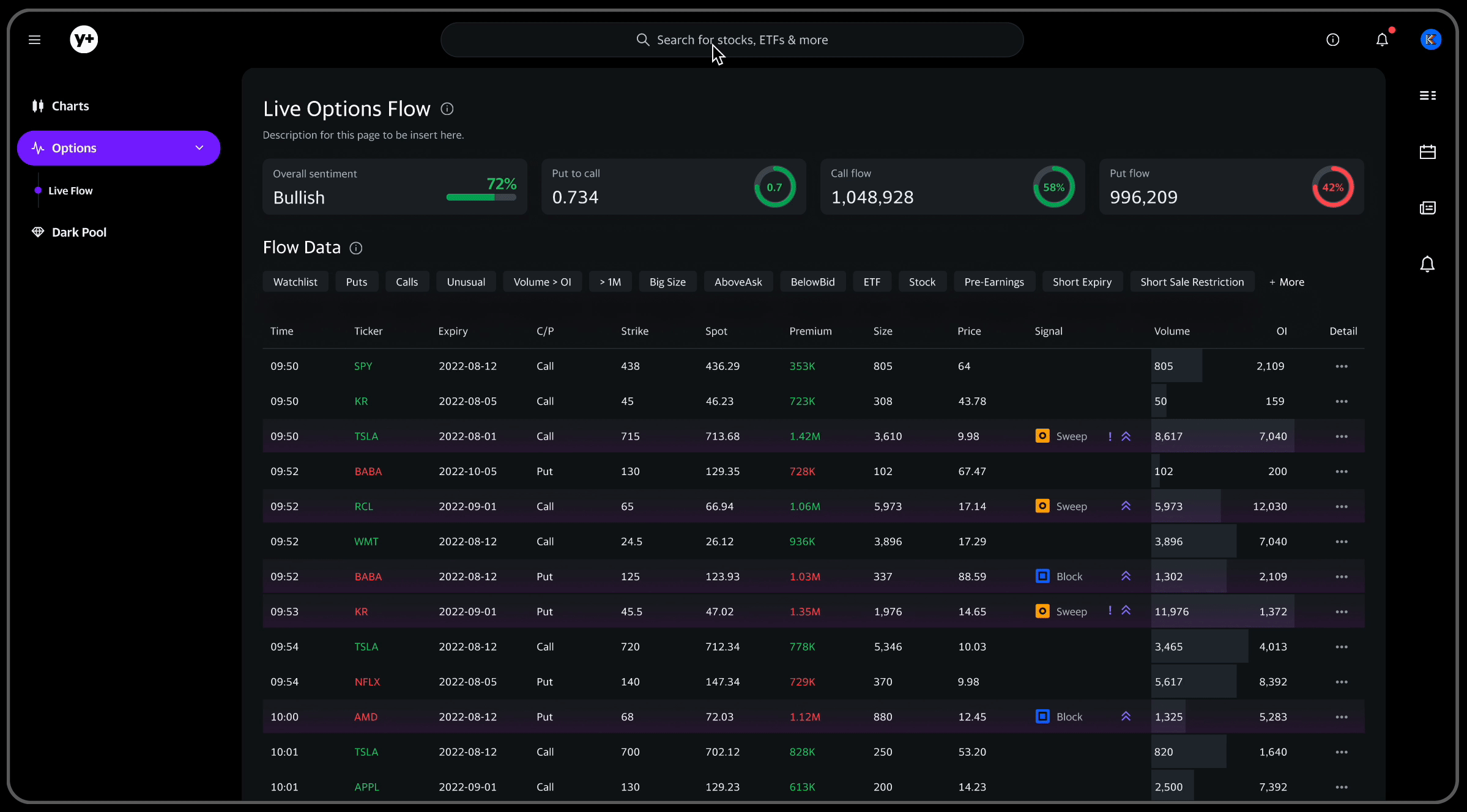Apply the Short Expiry filter
Image resolution: width=1467 pixels, height=812 pixels.
[1082, 282]
